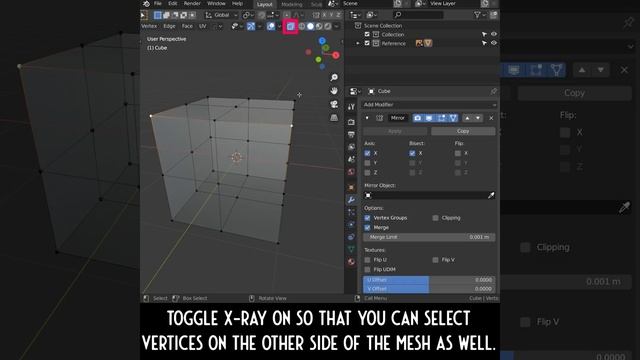Open the Help menu
The width and height of the screenshot is (640, 360).
pyautogui.click(x=237, y=4)
